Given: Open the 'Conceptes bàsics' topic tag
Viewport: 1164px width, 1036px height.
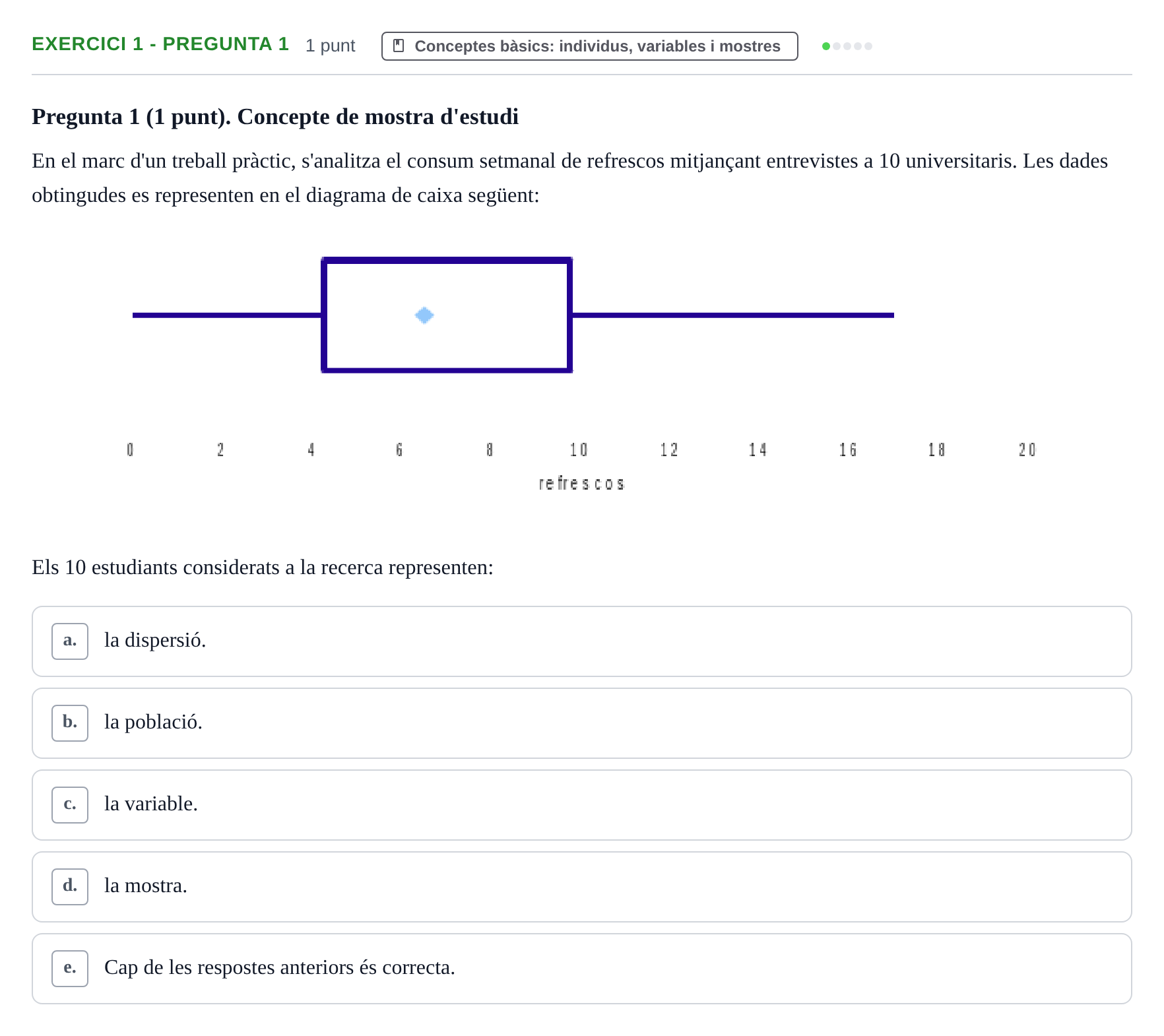Looking at the screenshot, I should coord(589,46).
